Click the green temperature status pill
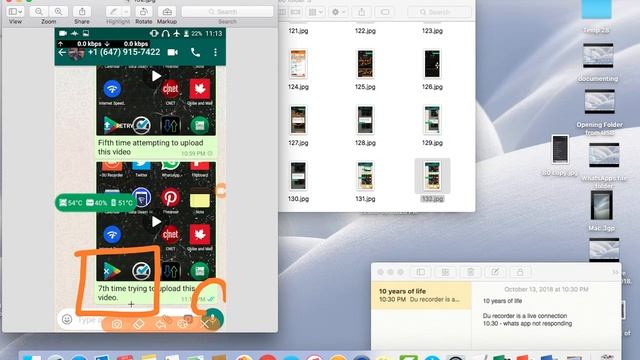Image resolution: width=640 pixels, height=360 pixels. point(96,203)
